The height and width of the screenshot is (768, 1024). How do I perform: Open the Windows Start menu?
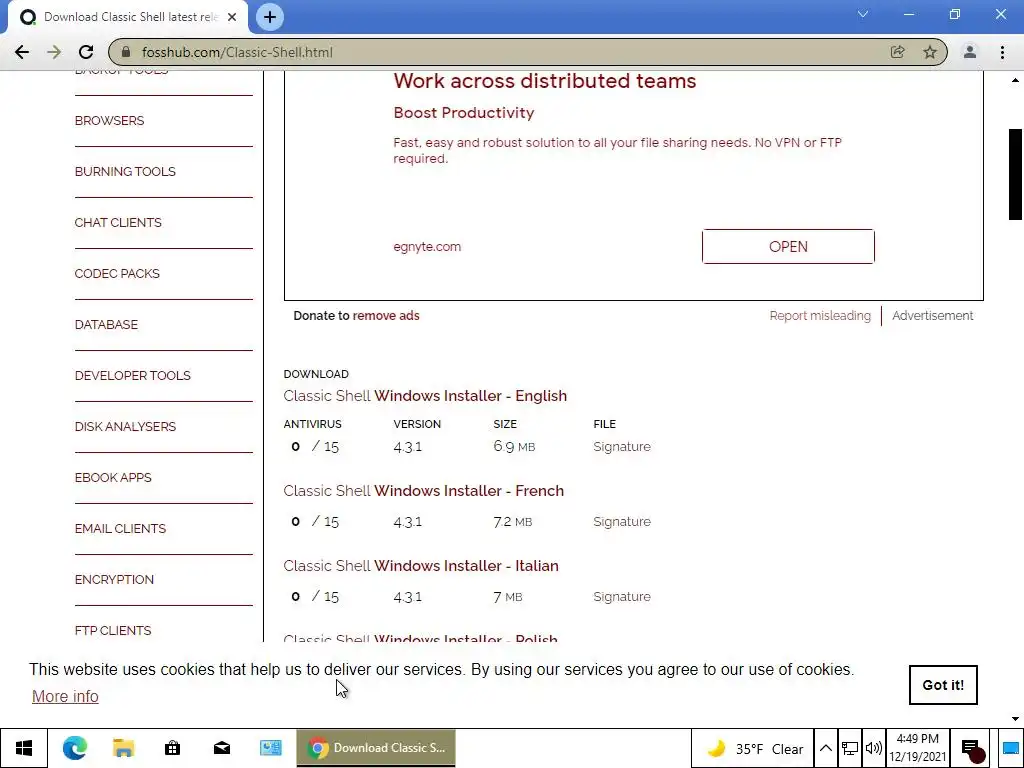tap(24, 748)
